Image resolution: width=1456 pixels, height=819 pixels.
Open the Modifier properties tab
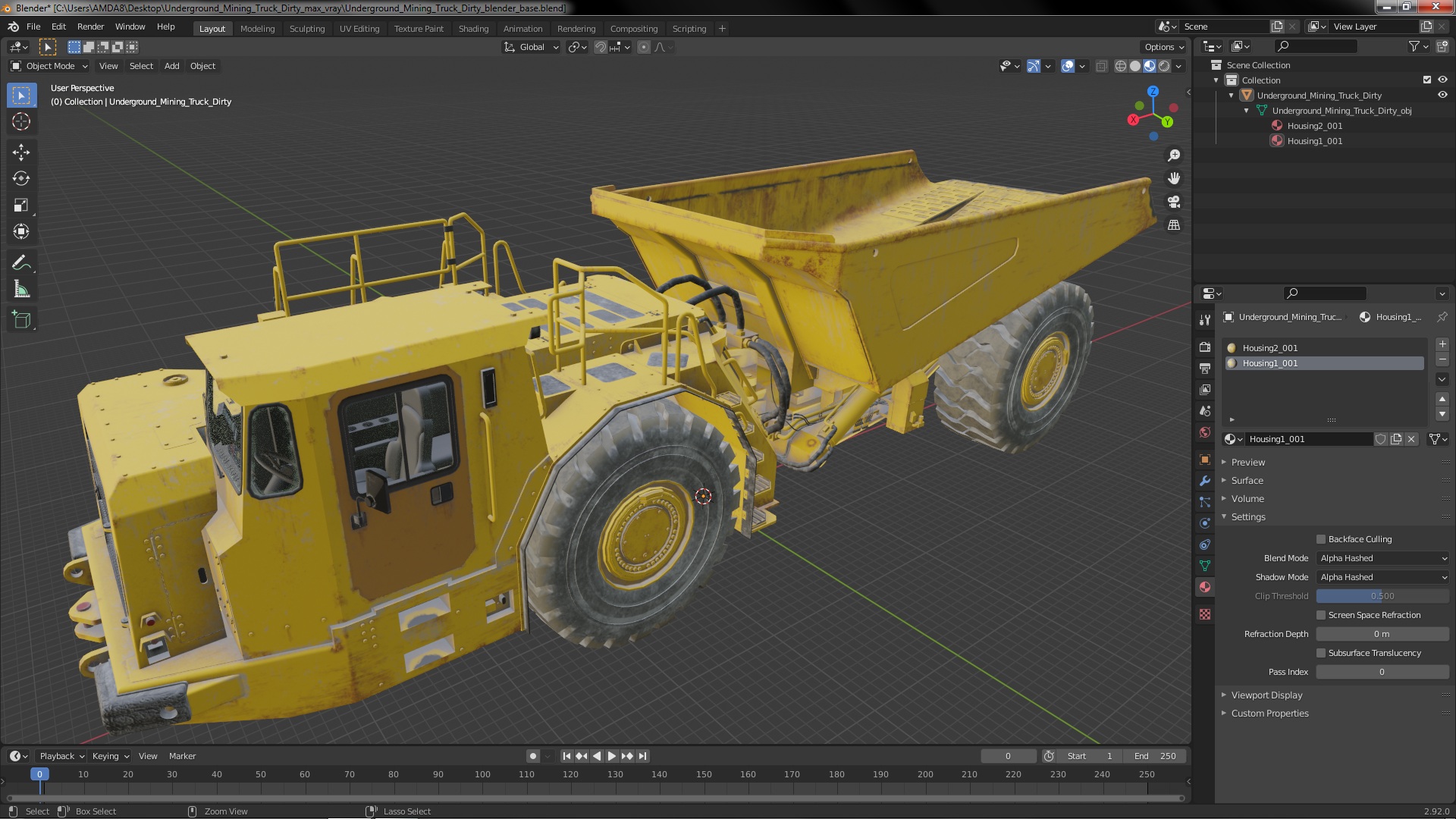(1205, 481)
